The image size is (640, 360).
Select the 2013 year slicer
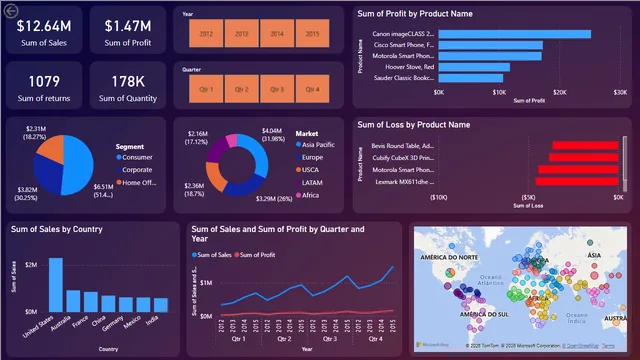tap(242, 33)
